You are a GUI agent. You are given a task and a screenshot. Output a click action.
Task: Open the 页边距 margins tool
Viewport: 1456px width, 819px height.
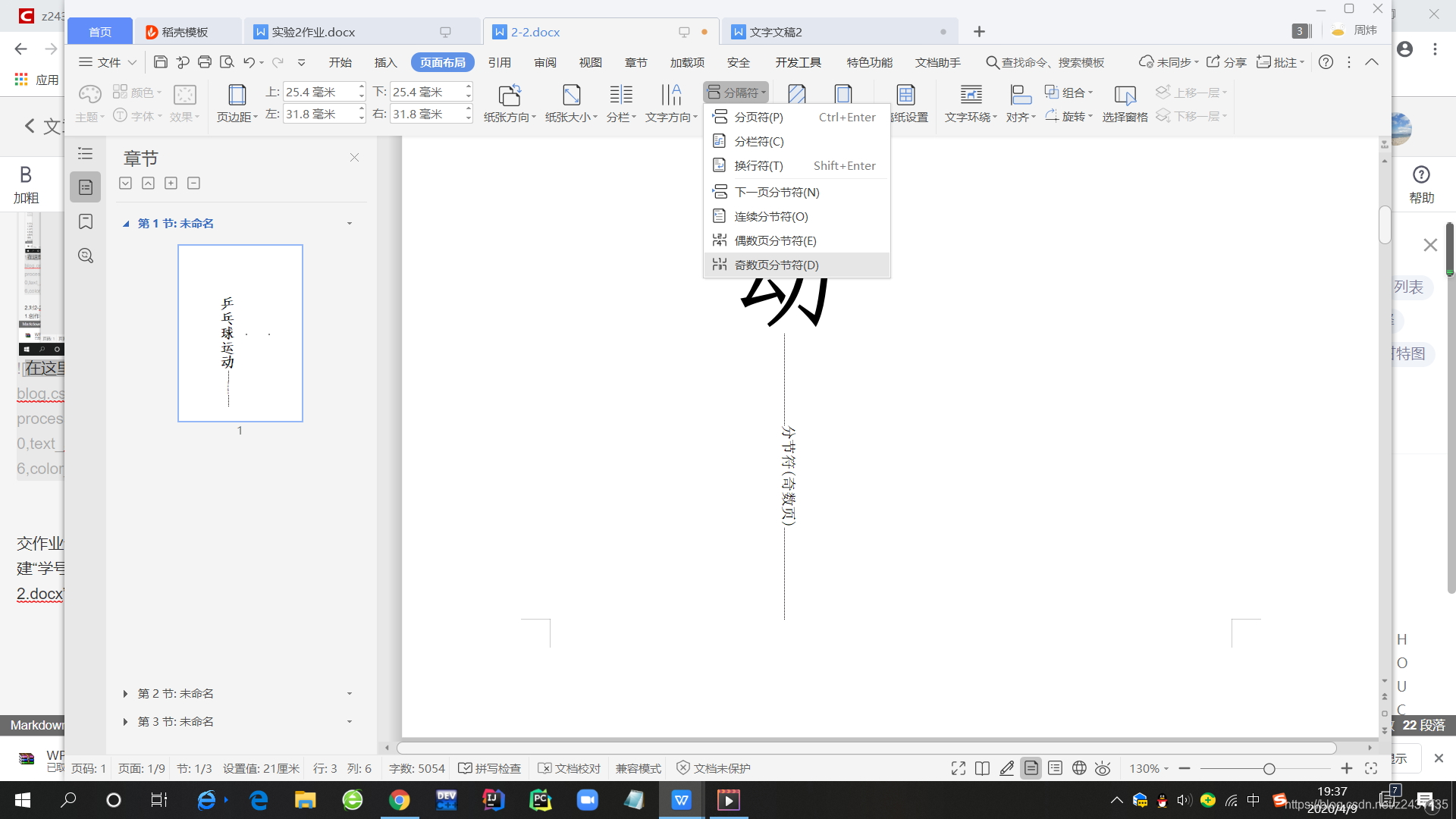(237, 103)
